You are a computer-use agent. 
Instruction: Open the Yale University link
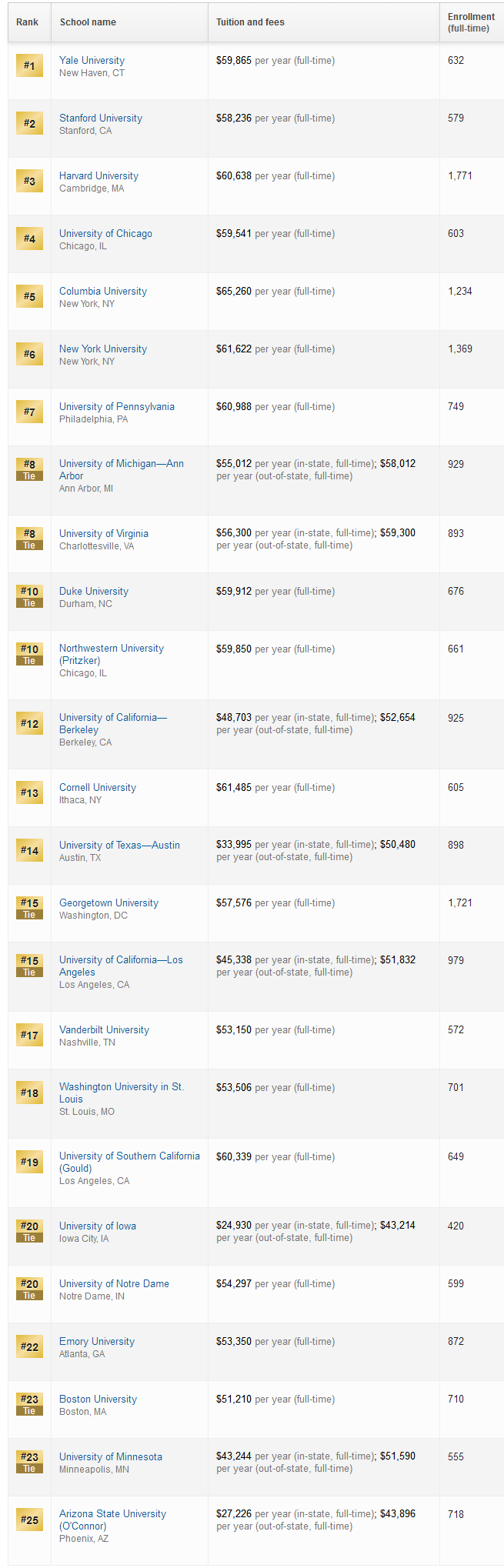(92, 60)
